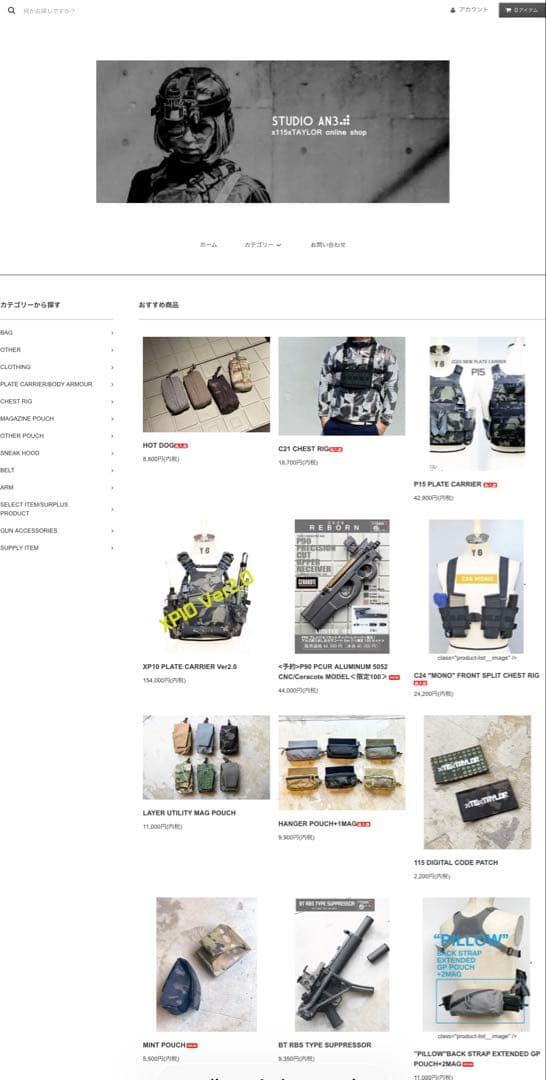The image size is (546, 1080).
Task: Open the お問い合わせ menu item
Action: point(328,245)
